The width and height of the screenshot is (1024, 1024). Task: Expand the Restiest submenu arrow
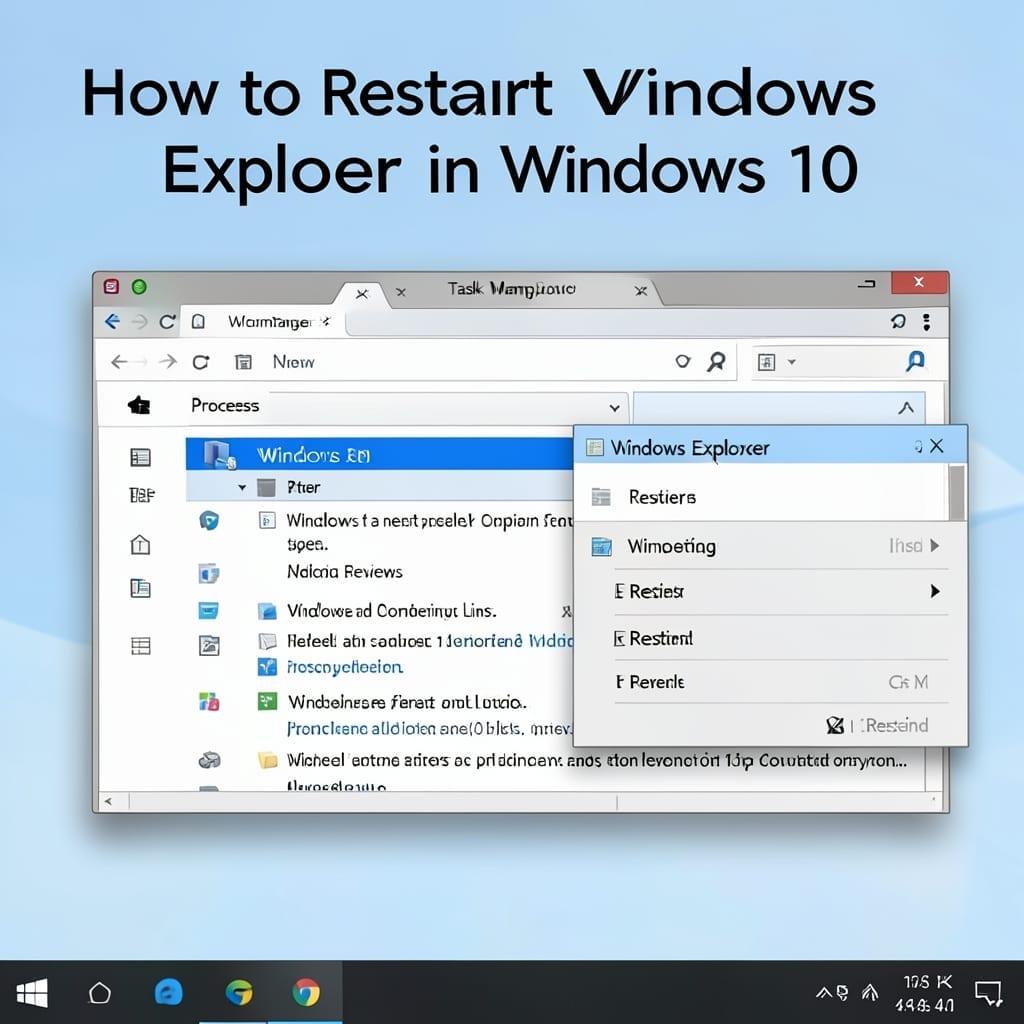click(x=935, y=591)
